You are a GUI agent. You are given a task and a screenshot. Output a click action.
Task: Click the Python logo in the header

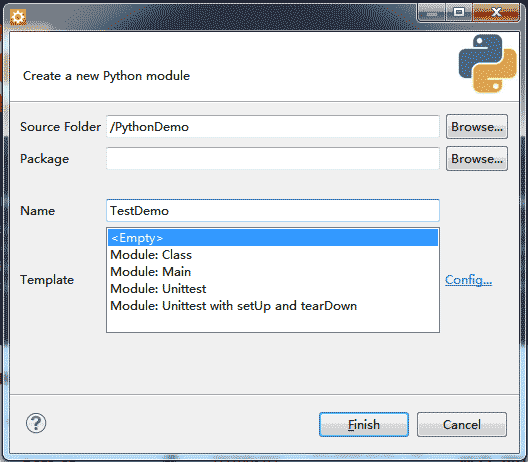[x=487, y=63]
